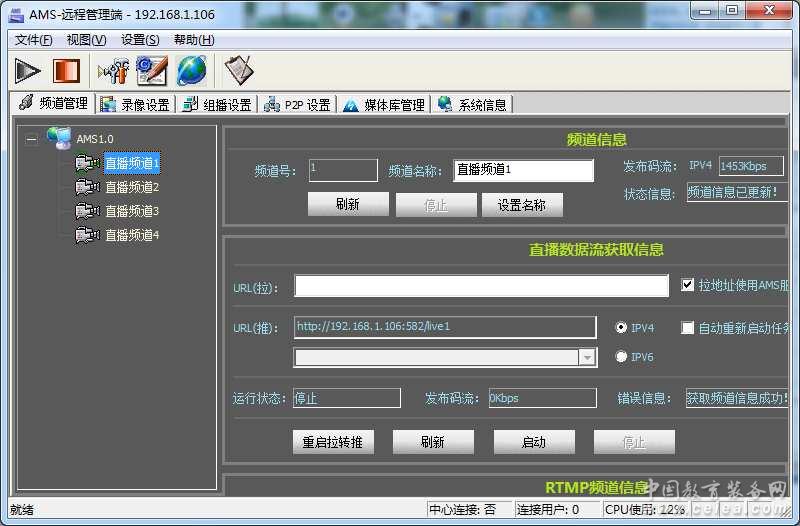Image resolution: width=800 pixels, height=526 pixels.
Task: Click the globe network toolbar icon
Action: (x=192, y=71)
